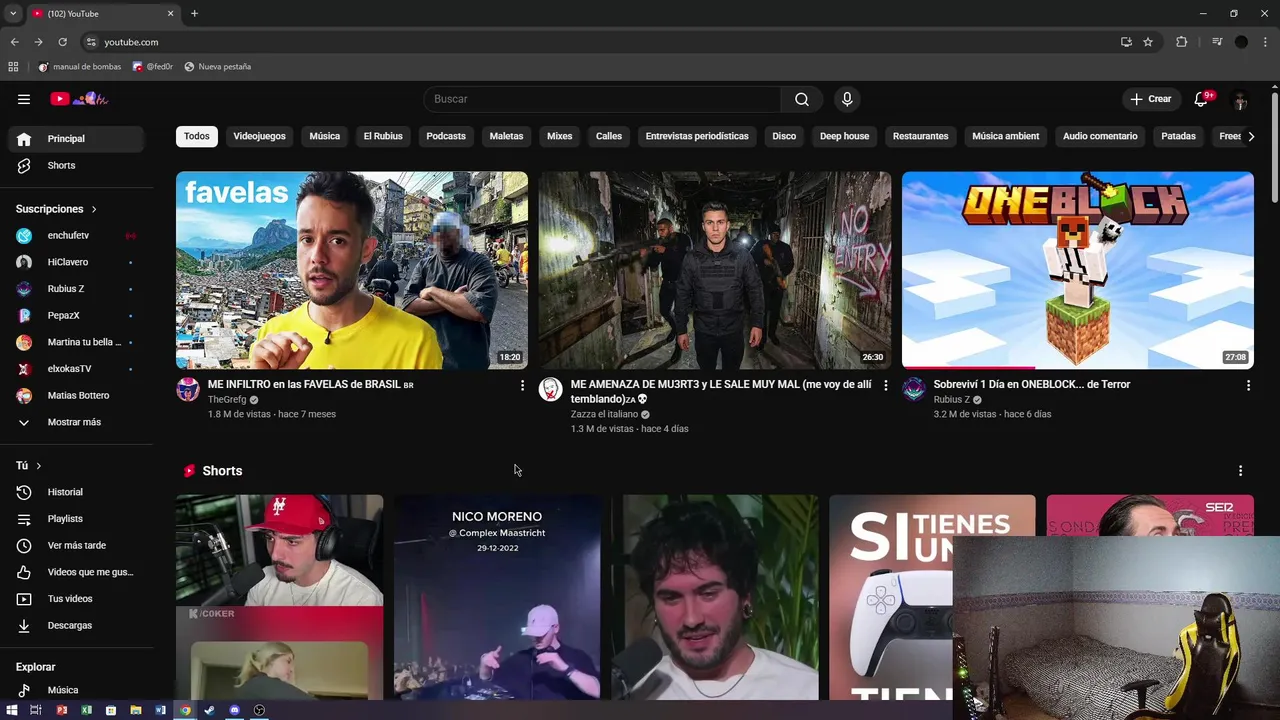
Task: Expand Mostrar más subscriptions
Action: coord(76,422)
